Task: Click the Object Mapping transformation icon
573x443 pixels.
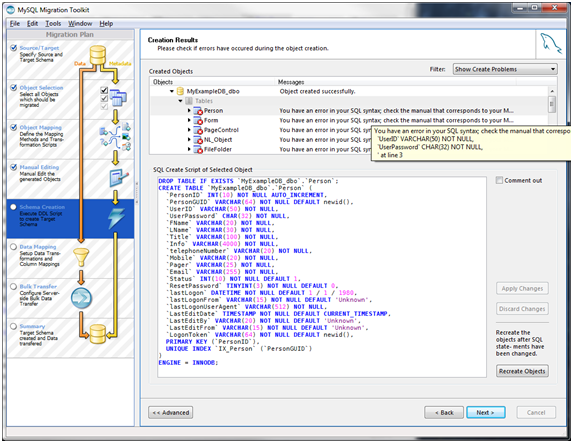Action: [x=115, y=137]
